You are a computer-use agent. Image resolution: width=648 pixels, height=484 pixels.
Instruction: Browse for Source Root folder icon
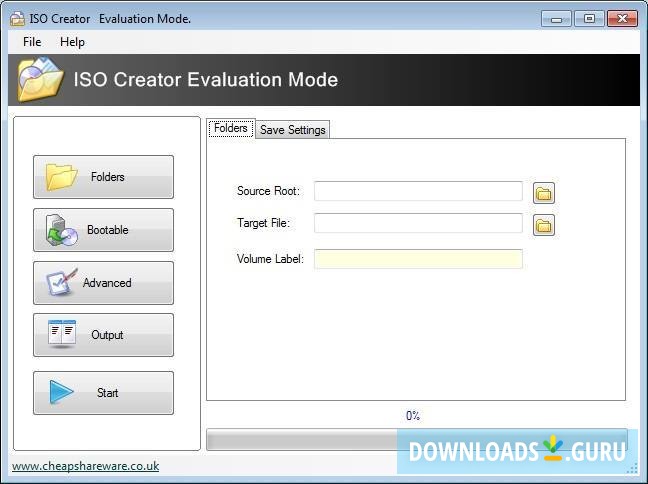(544, 193)
